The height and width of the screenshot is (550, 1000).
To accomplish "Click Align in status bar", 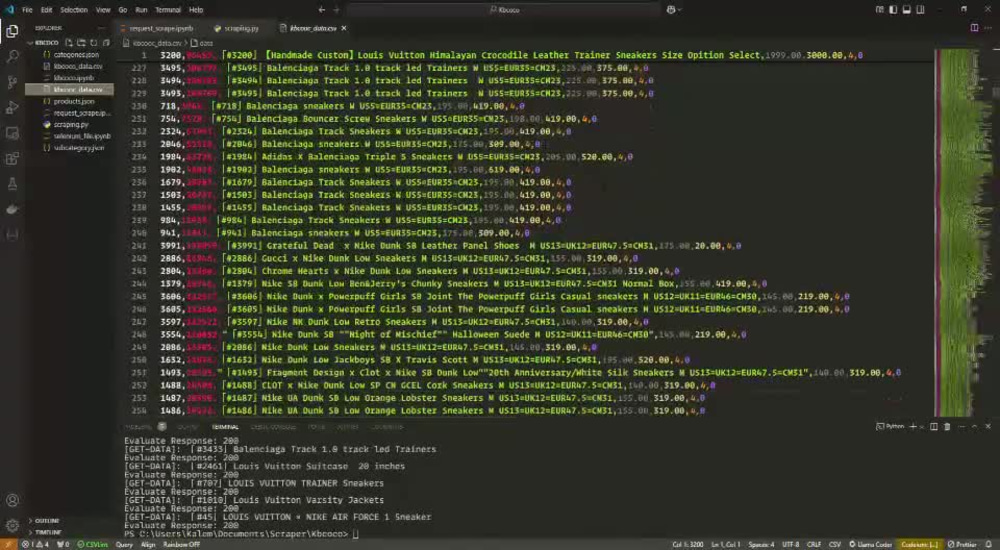I will point(148,544).
